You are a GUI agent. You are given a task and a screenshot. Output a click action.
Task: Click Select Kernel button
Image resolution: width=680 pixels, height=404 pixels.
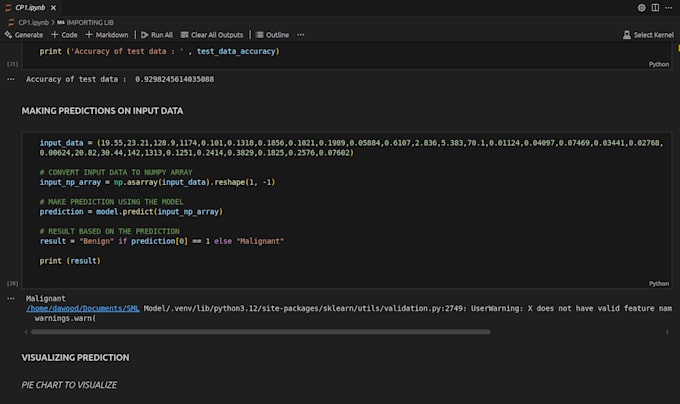click(648, 35)
